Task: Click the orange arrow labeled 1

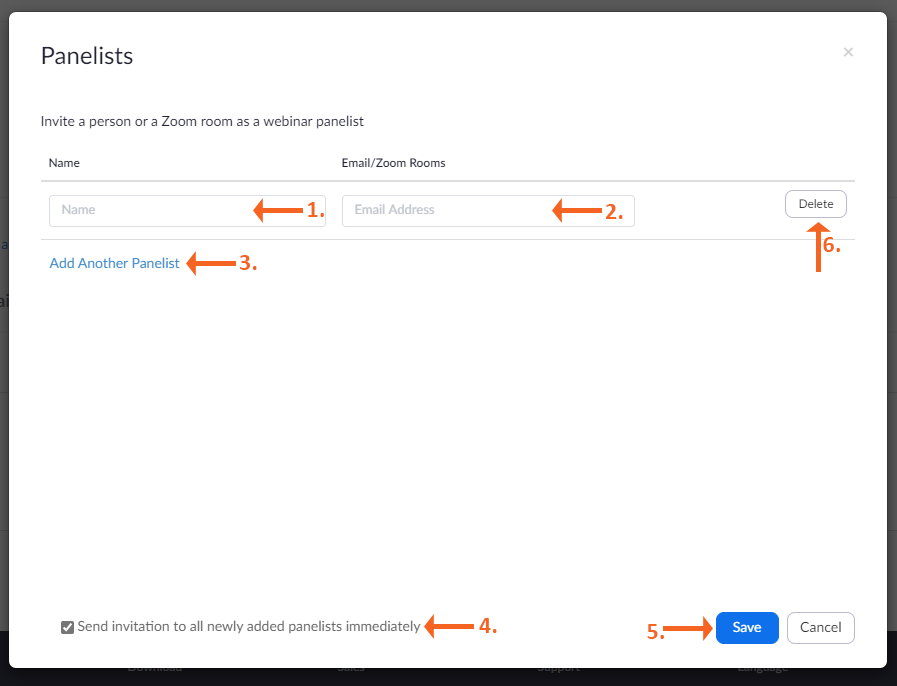Action: [x=278, y=210]
